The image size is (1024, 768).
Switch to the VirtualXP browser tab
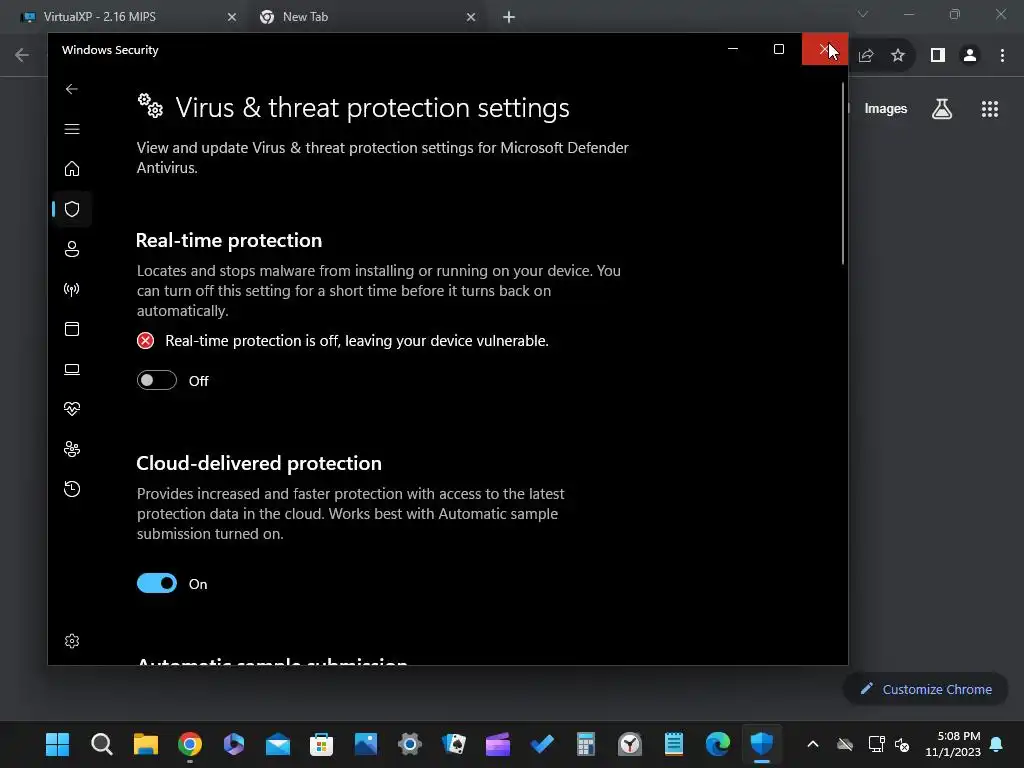pos(129,17)
